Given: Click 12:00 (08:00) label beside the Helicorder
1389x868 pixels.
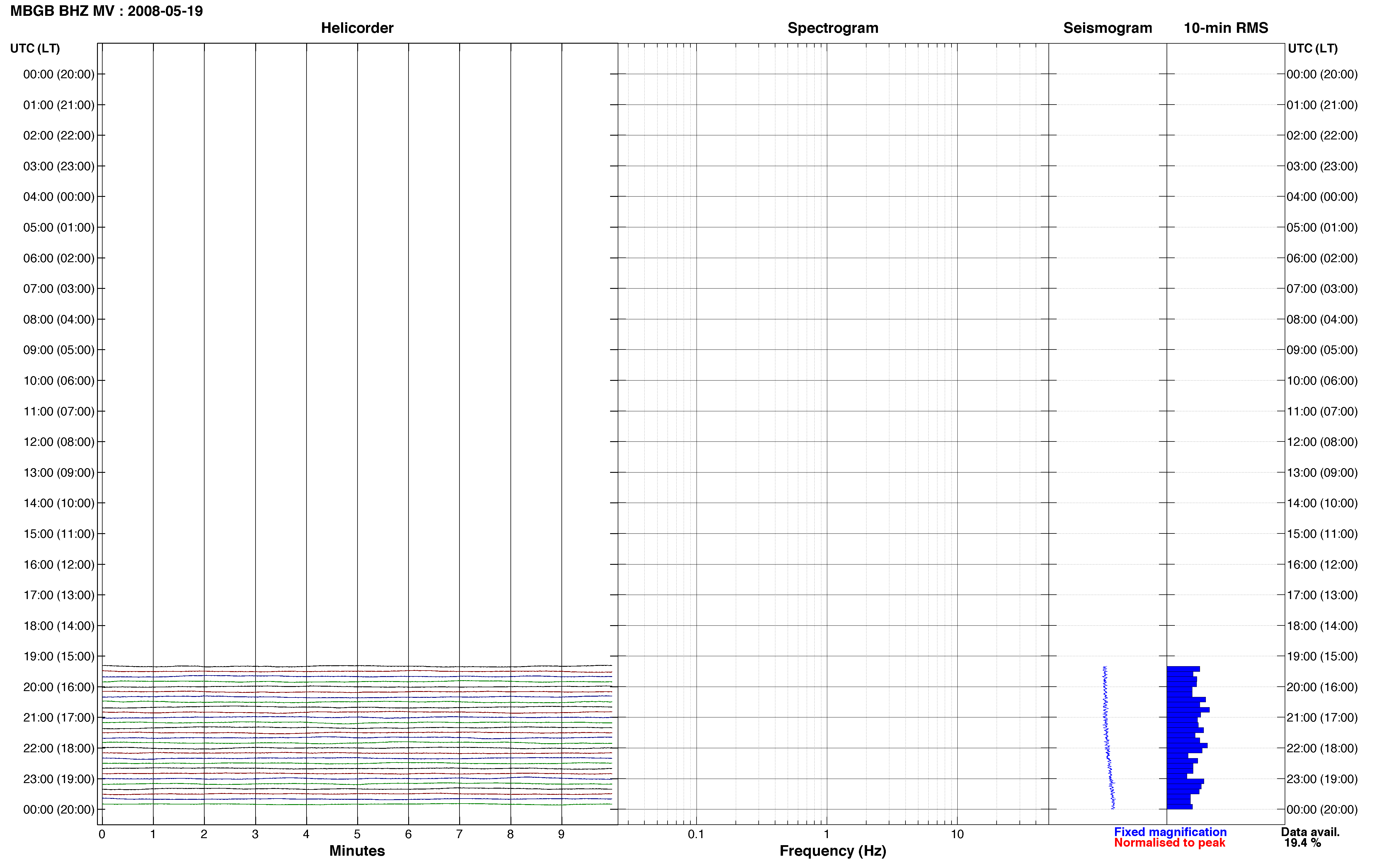Looking at the screenshot, I should [59, 442].
